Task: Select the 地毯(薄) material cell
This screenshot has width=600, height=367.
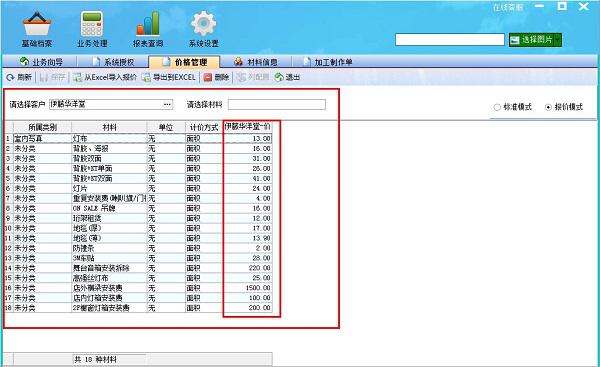Action: (x=109, y=238)
